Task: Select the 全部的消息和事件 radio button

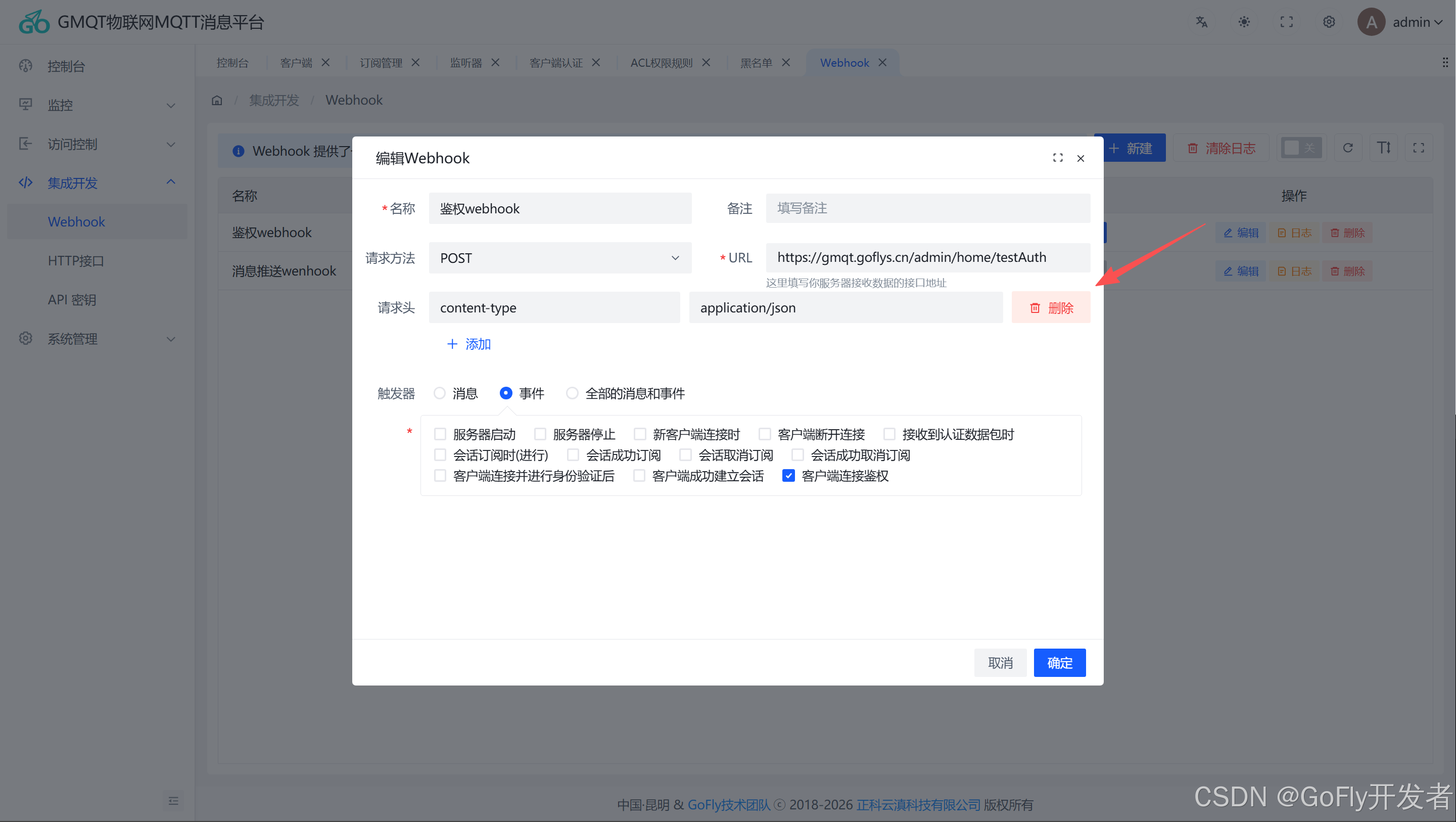Action: pyautogui.click(x=572, y=393)
